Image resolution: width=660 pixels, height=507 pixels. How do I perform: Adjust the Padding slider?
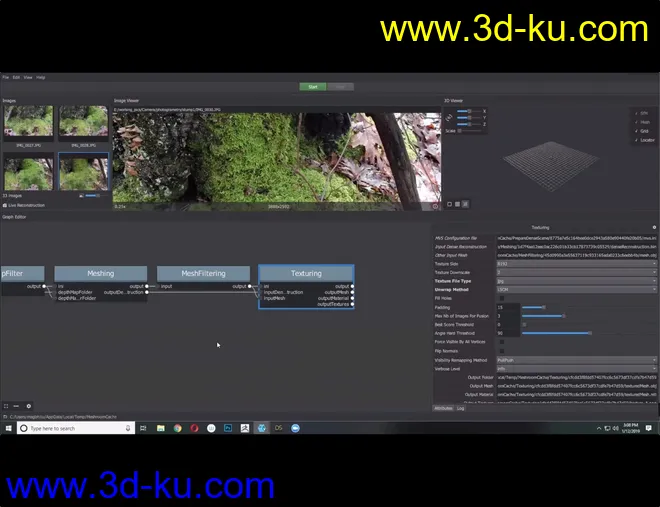(589, 307)
